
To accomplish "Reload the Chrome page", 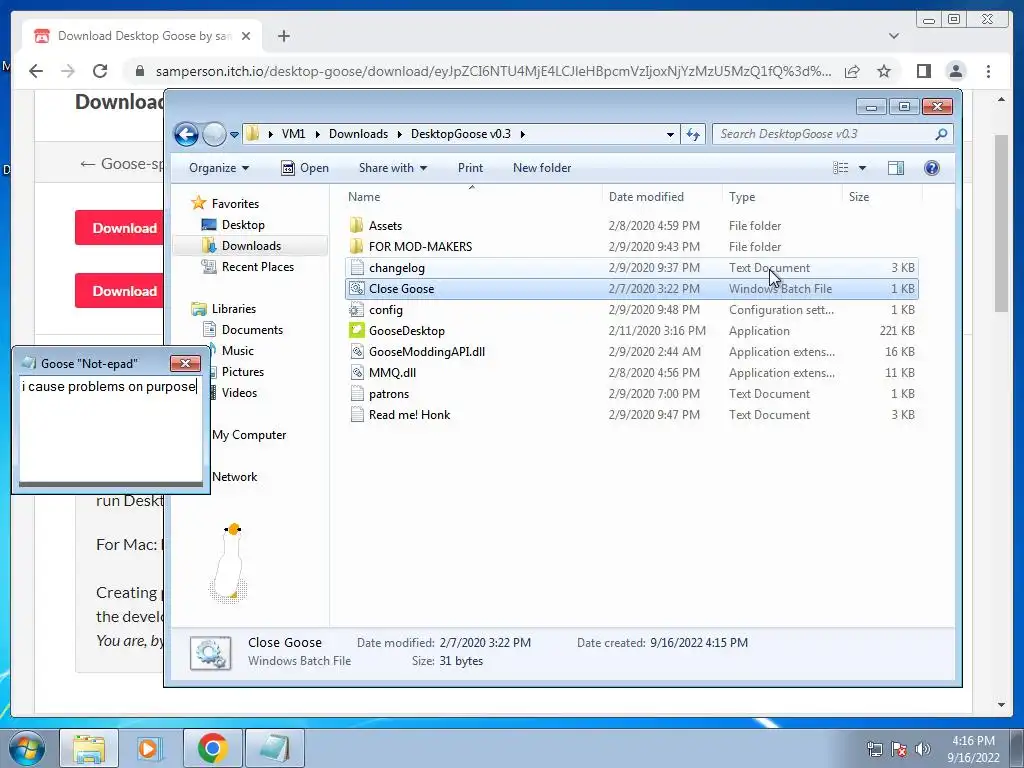I will point(100,71).
